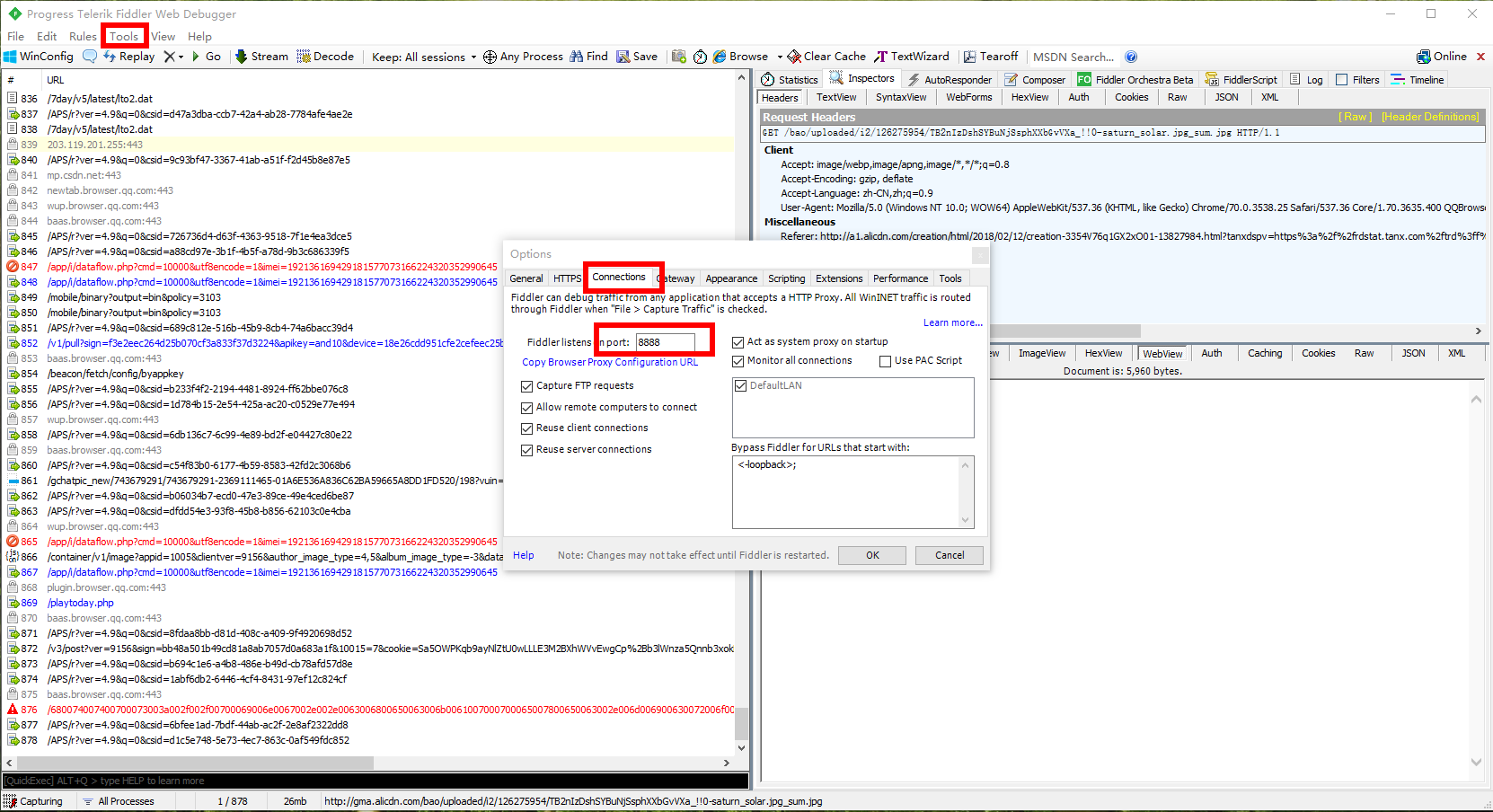
Task: Click Learn more link
Action: (953, 323)
